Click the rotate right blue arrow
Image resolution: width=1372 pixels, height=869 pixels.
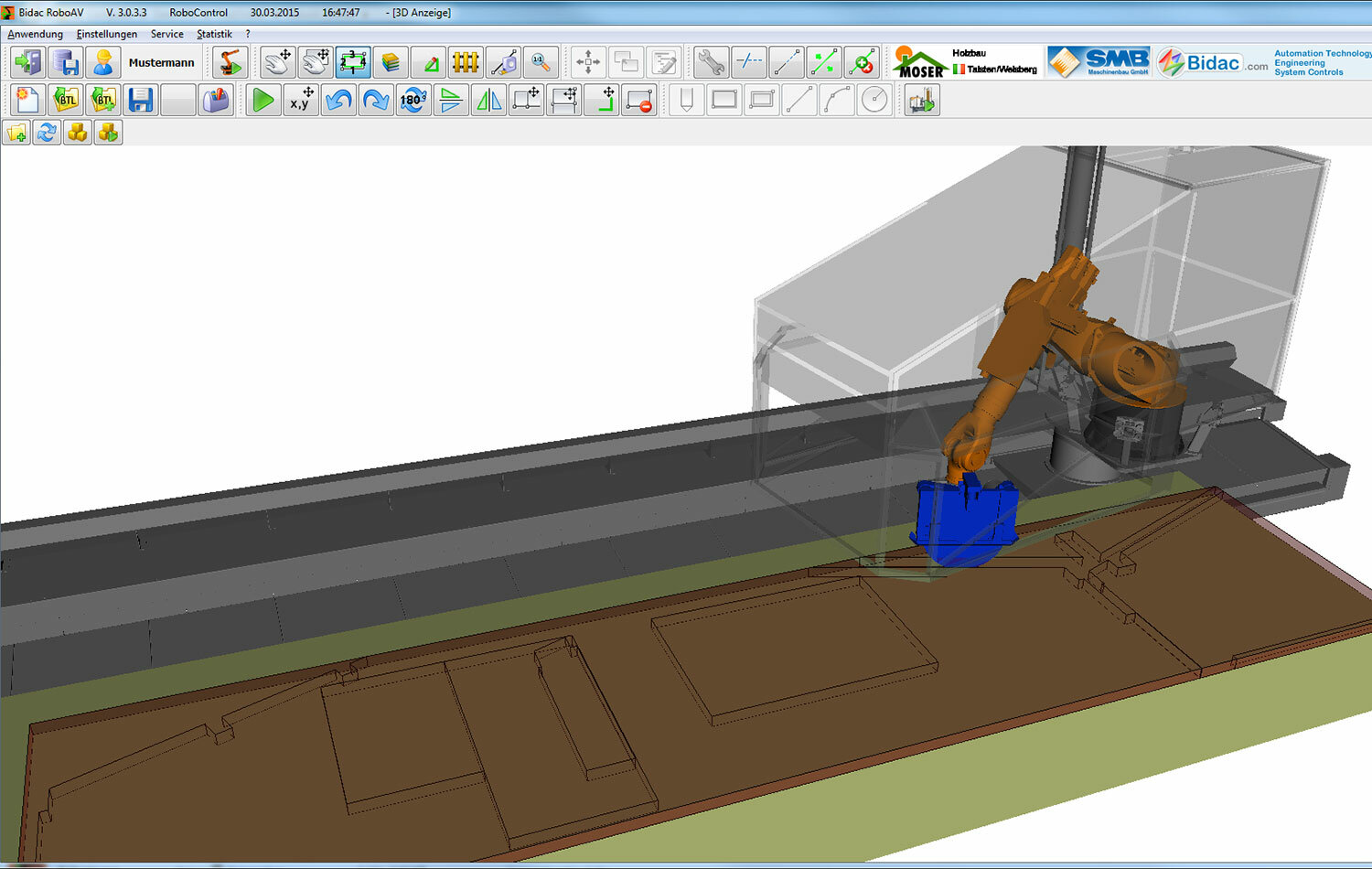tap(376, 100)
